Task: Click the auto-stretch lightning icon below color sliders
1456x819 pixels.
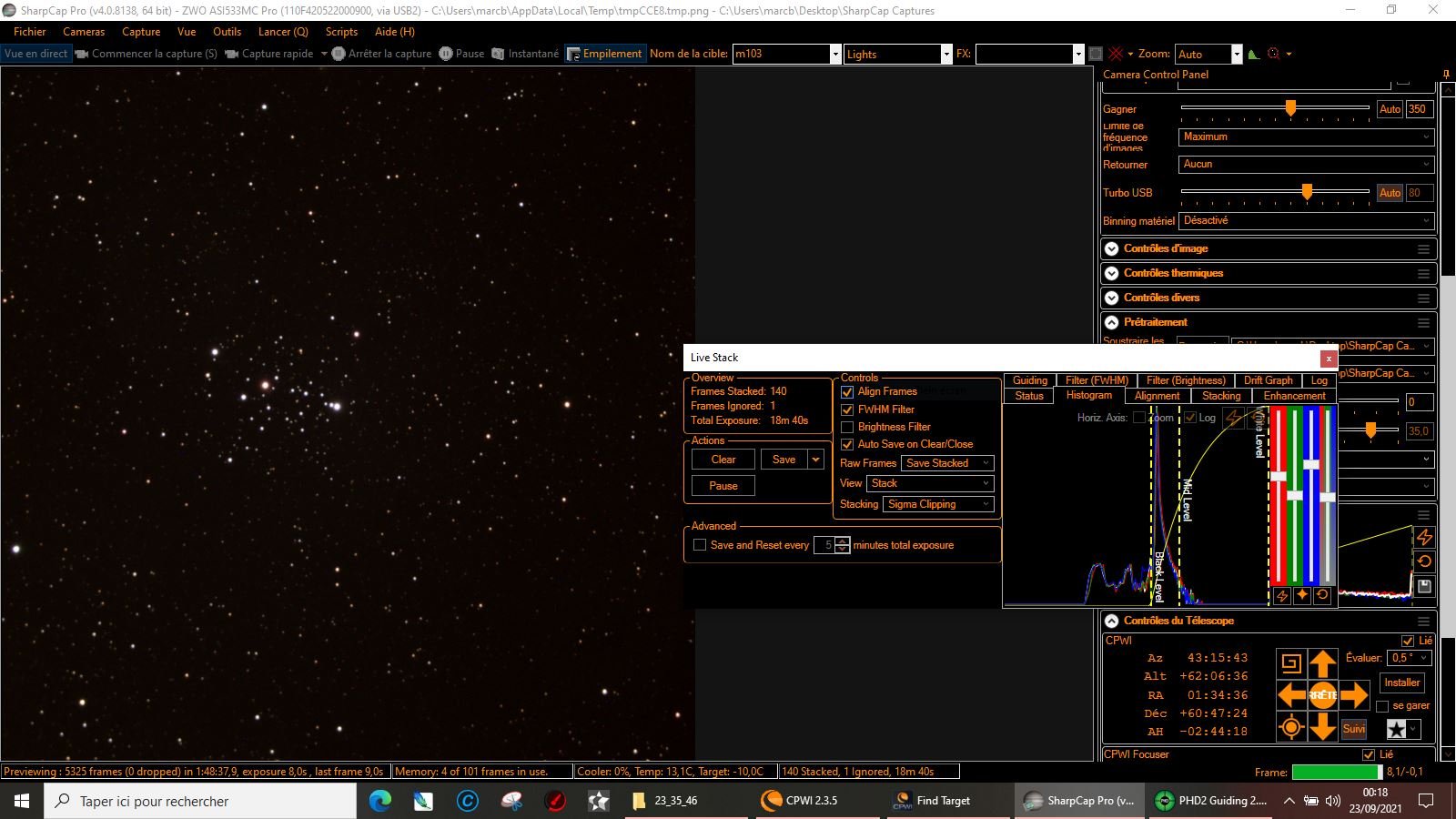Action: tap(1282, 595)
